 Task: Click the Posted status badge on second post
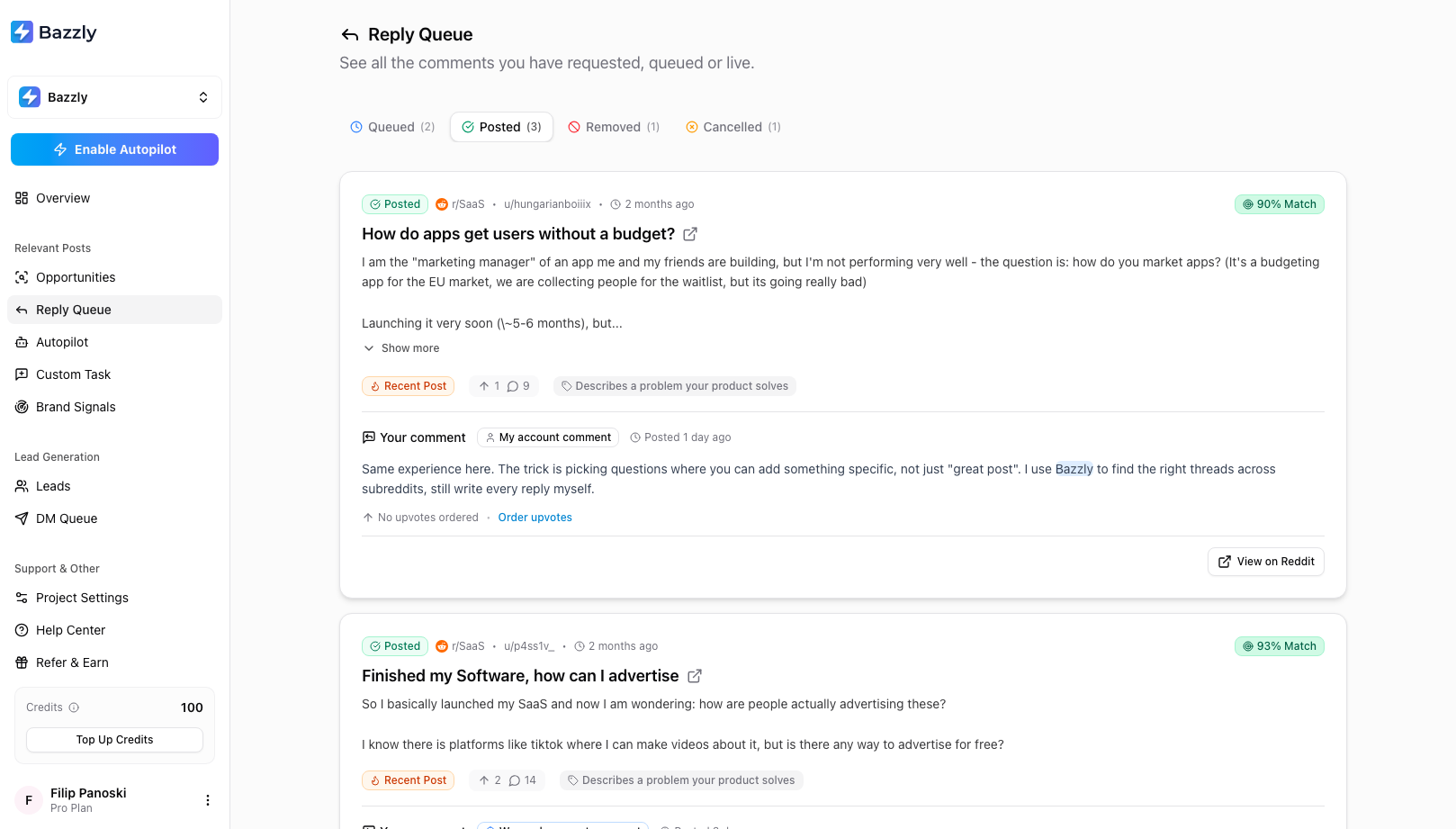click(395, 646)
